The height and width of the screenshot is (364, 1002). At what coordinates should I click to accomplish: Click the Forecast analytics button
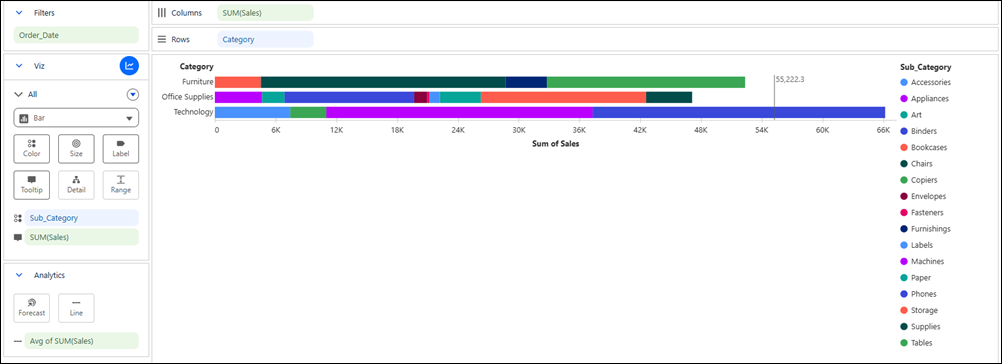click(x=31, y=308)
